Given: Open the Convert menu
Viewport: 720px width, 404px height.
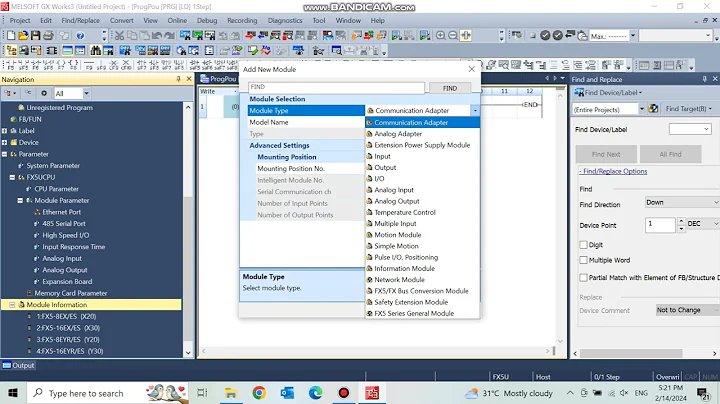Looking at the screenshot, I should [x=122, y=21].
